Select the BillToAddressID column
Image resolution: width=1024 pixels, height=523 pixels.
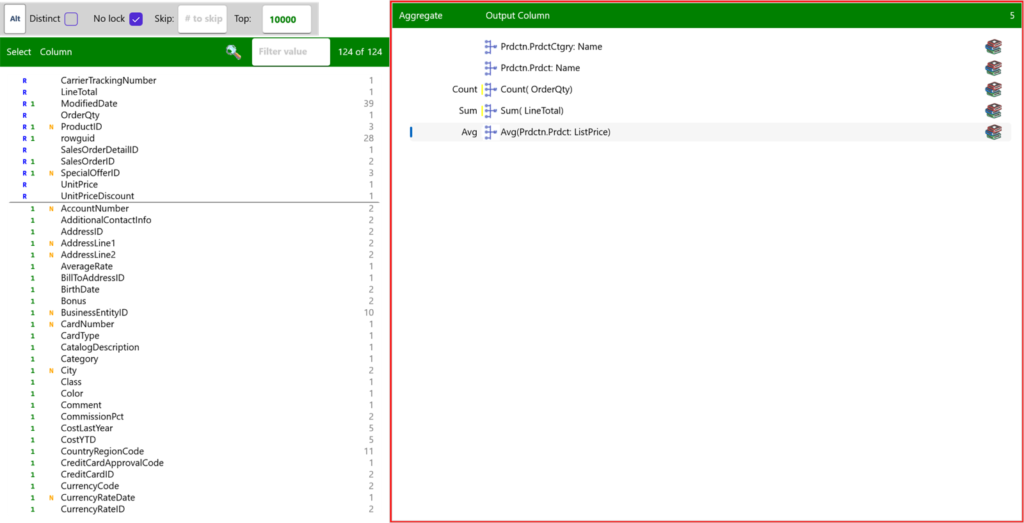tap(92, 277)
